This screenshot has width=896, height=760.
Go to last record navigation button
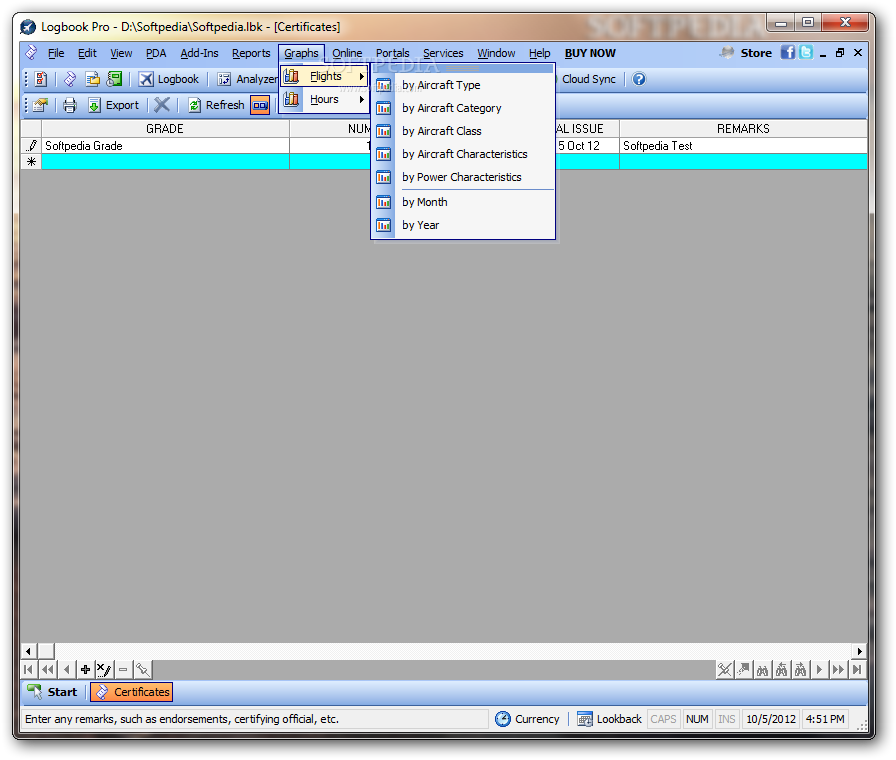click(x=857, y=669)
